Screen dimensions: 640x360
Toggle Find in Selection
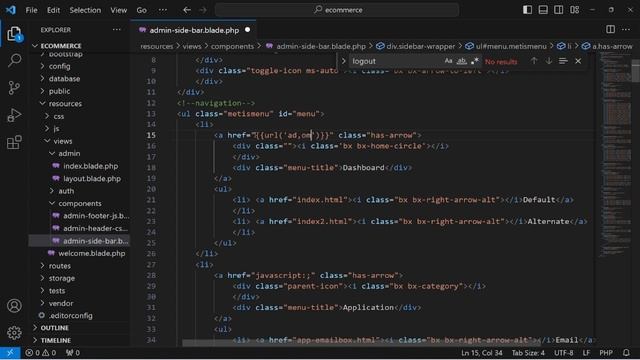(563, 61)
